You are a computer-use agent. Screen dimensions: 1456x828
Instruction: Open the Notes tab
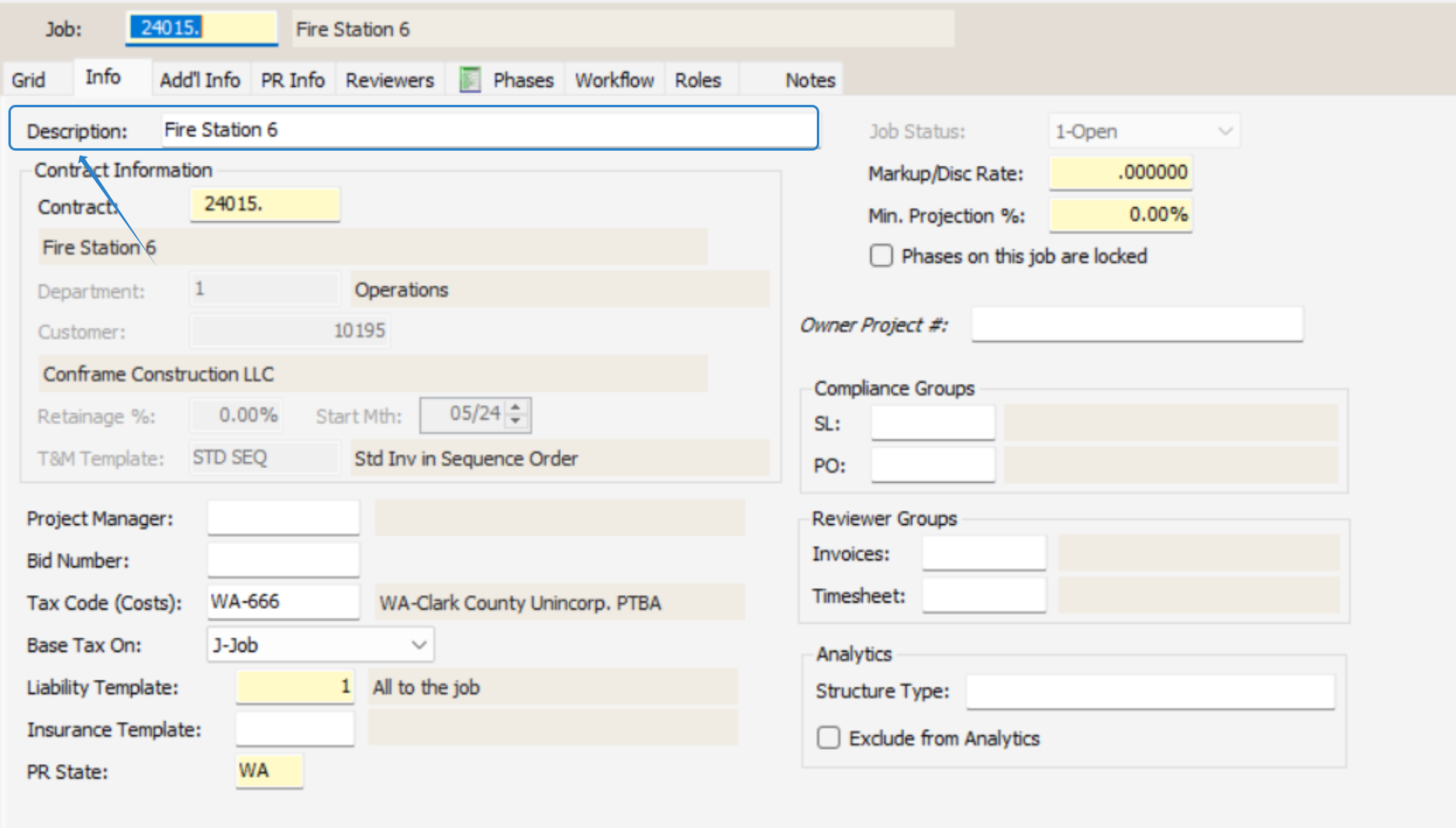[x=810, y=80]
